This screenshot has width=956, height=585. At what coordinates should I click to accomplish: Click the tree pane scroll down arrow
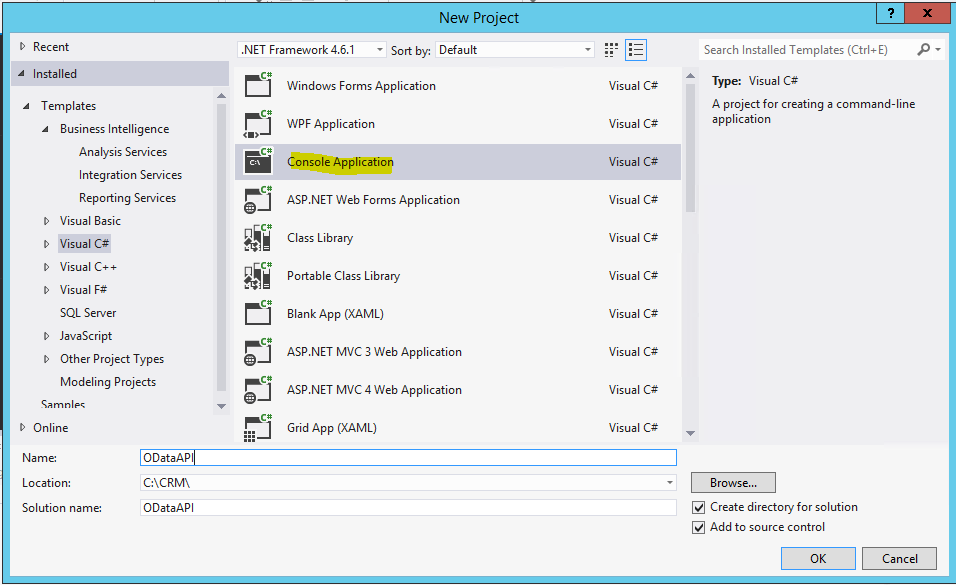click(221, 406)
